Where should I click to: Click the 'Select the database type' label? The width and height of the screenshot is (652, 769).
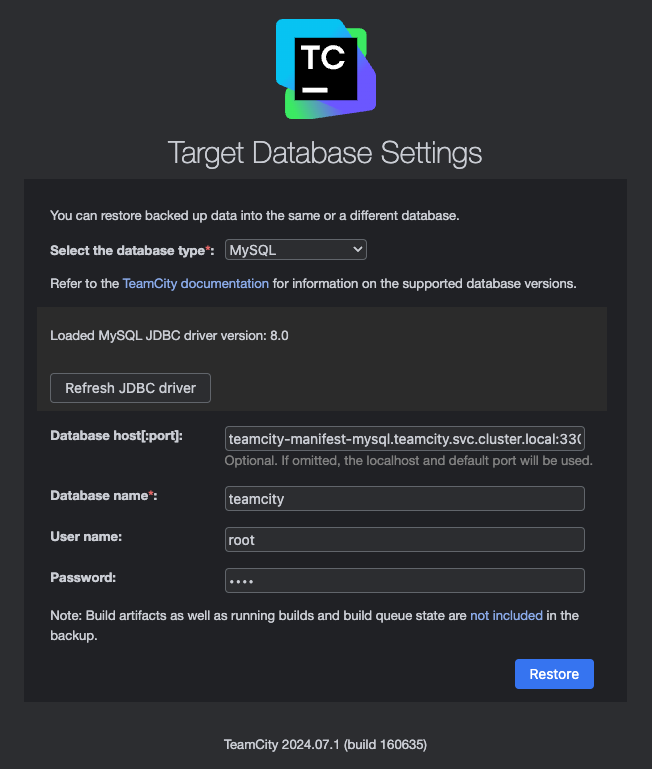point(132,250)
